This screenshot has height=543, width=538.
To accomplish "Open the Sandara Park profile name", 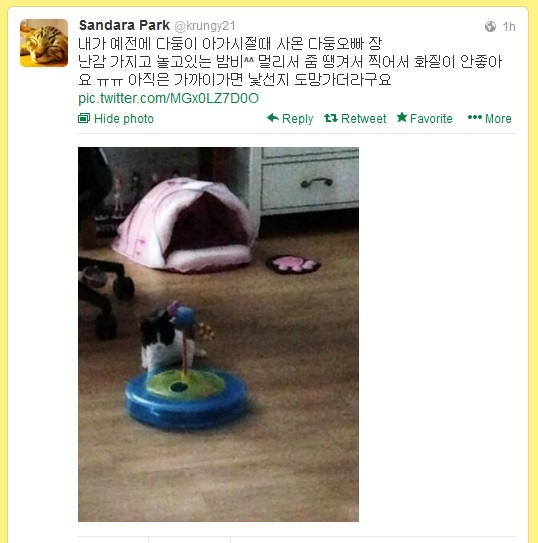I will (124, 25).
